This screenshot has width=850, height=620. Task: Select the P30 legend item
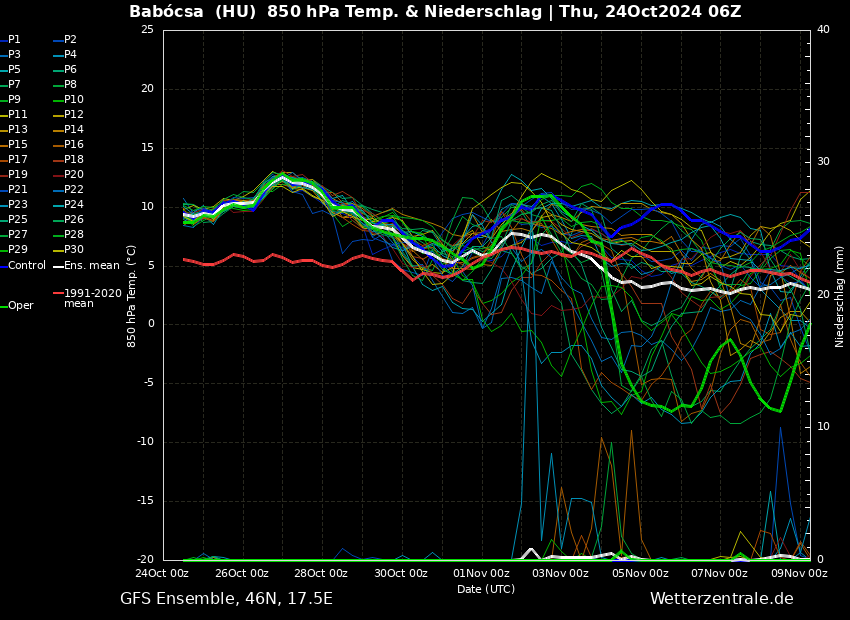74,250
